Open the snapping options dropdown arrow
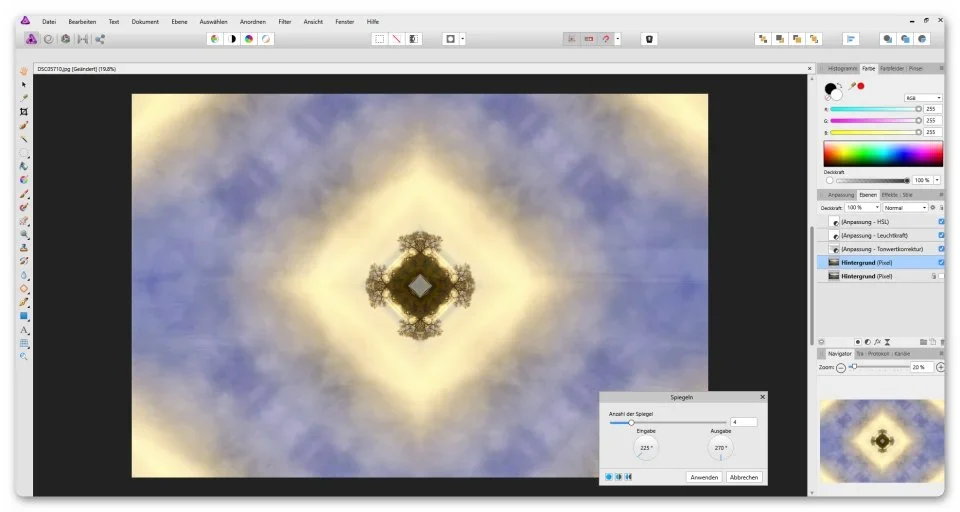960x512 pixels. (617, 39)
